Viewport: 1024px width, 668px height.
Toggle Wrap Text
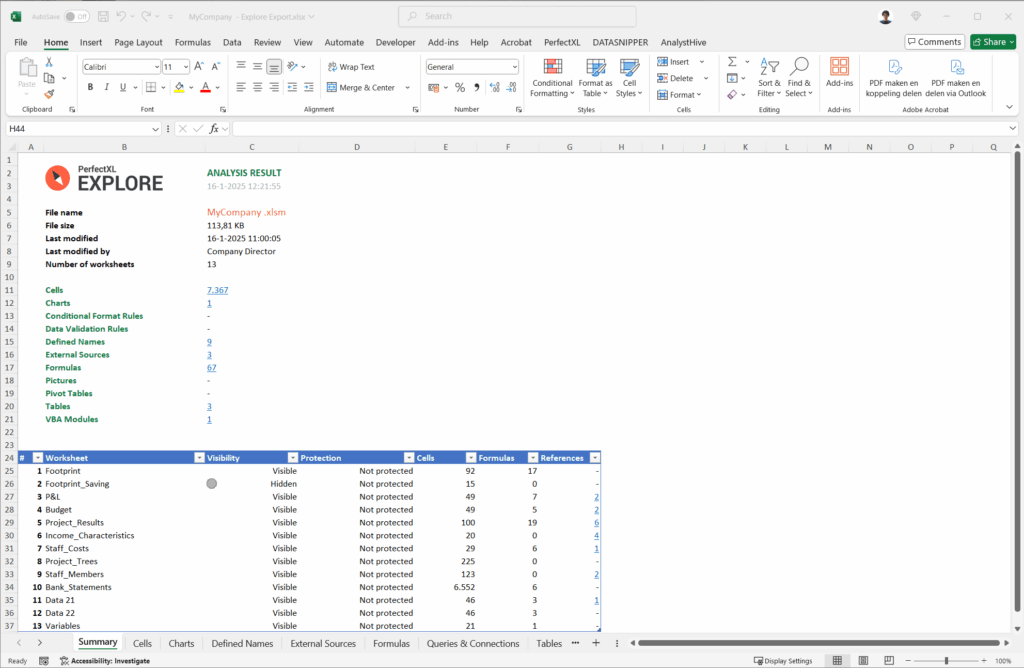pyautogui.click(x=351, y=67)
